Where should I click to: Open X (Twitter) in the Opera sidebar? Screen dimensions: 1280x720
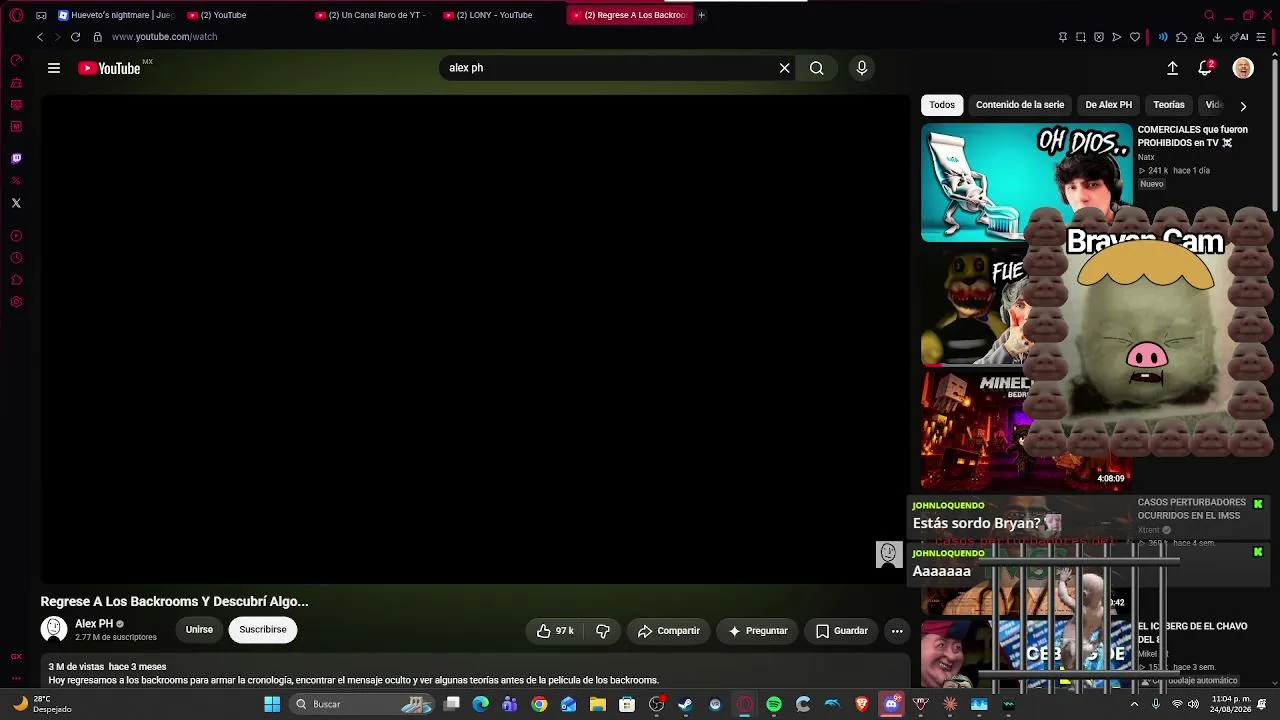(x=16, y=203)
